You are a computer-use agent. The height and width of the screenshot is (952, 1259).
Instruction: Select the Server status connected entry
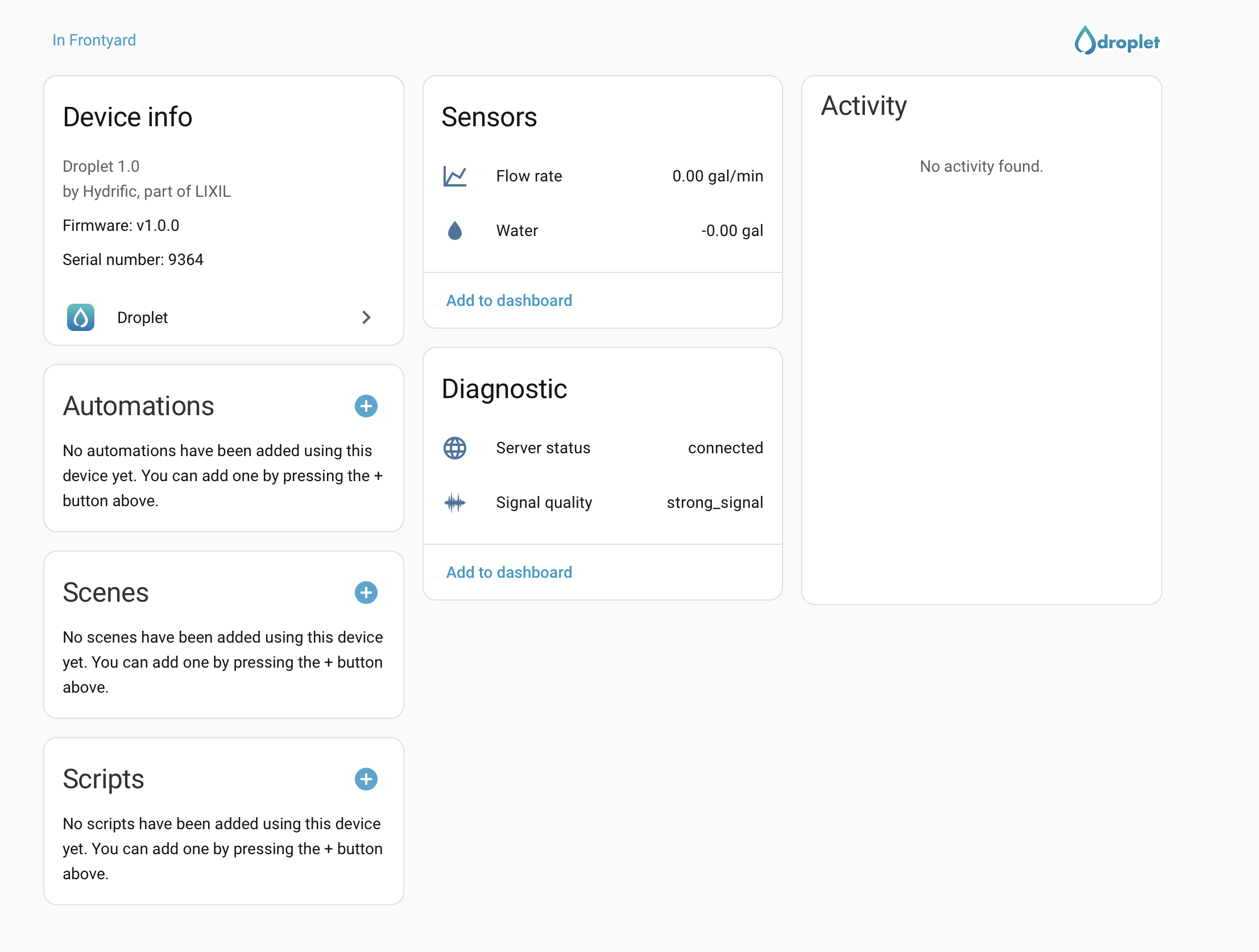602,448
